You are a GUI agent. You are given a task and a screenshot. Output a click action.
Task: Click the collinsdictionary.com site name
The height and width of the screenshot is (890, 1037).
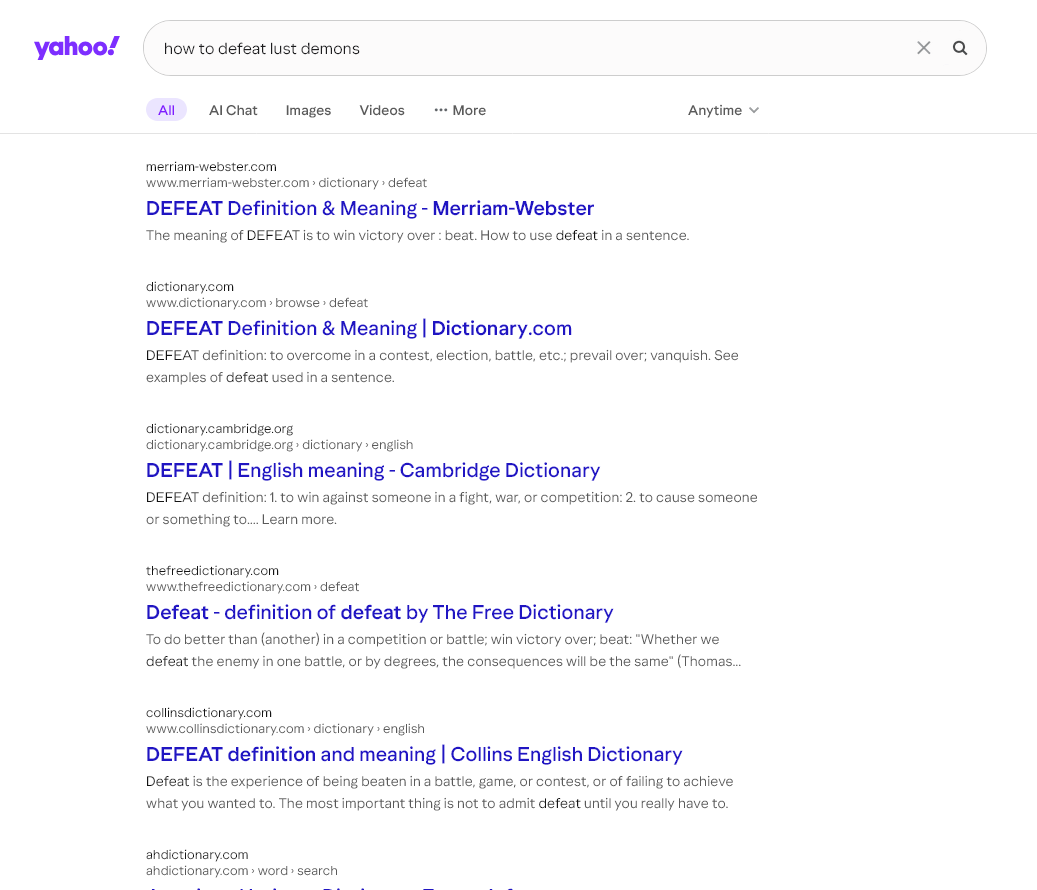coord(209,713)
